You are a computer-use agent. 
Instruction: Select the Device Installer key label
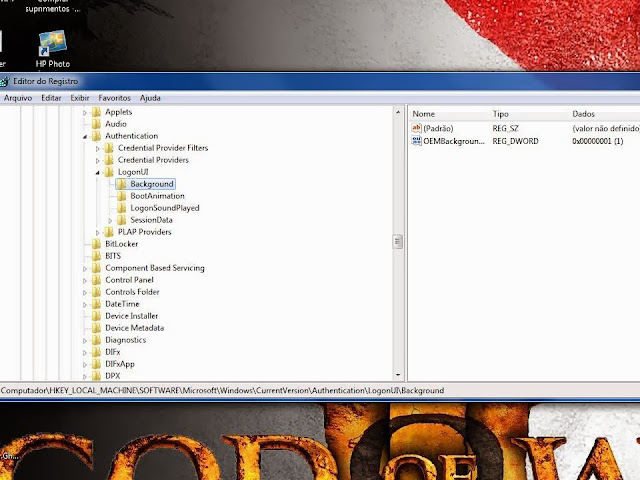(131, 316)
